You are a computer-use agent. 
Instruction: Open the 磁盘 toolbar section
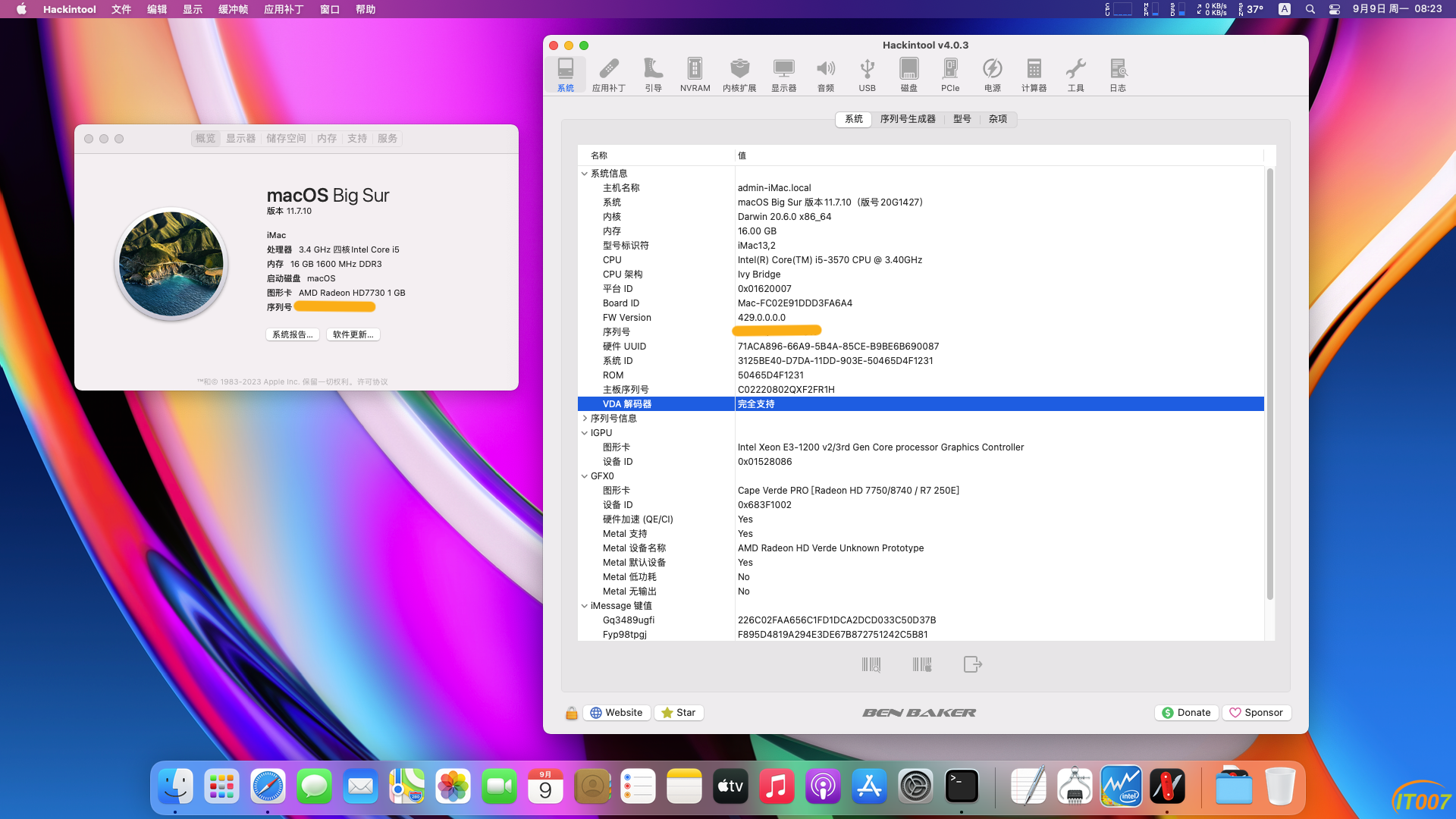click(908, 74)
